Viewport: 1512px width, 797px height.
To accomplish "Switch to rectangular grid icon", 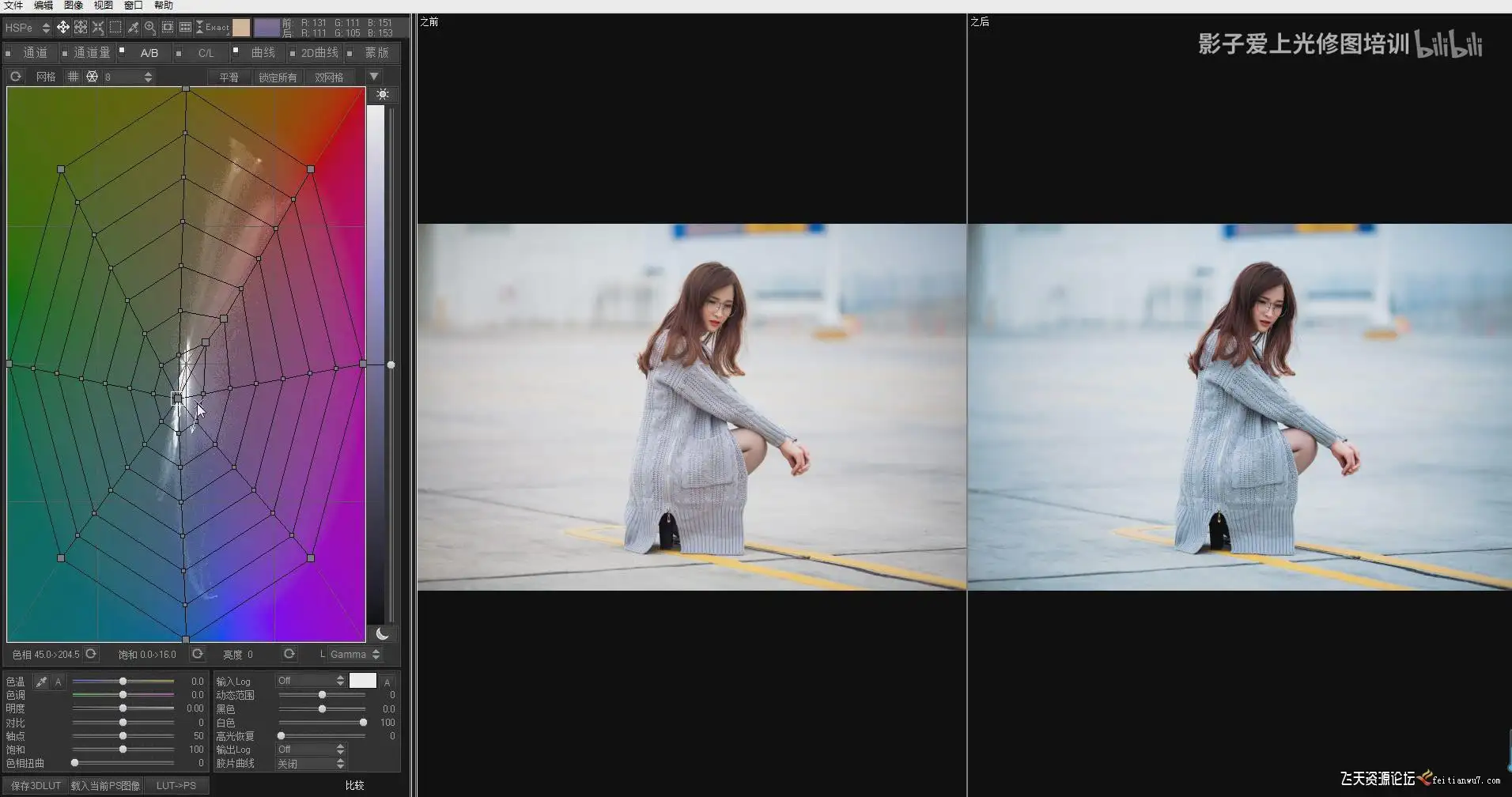I will [73, 77].
